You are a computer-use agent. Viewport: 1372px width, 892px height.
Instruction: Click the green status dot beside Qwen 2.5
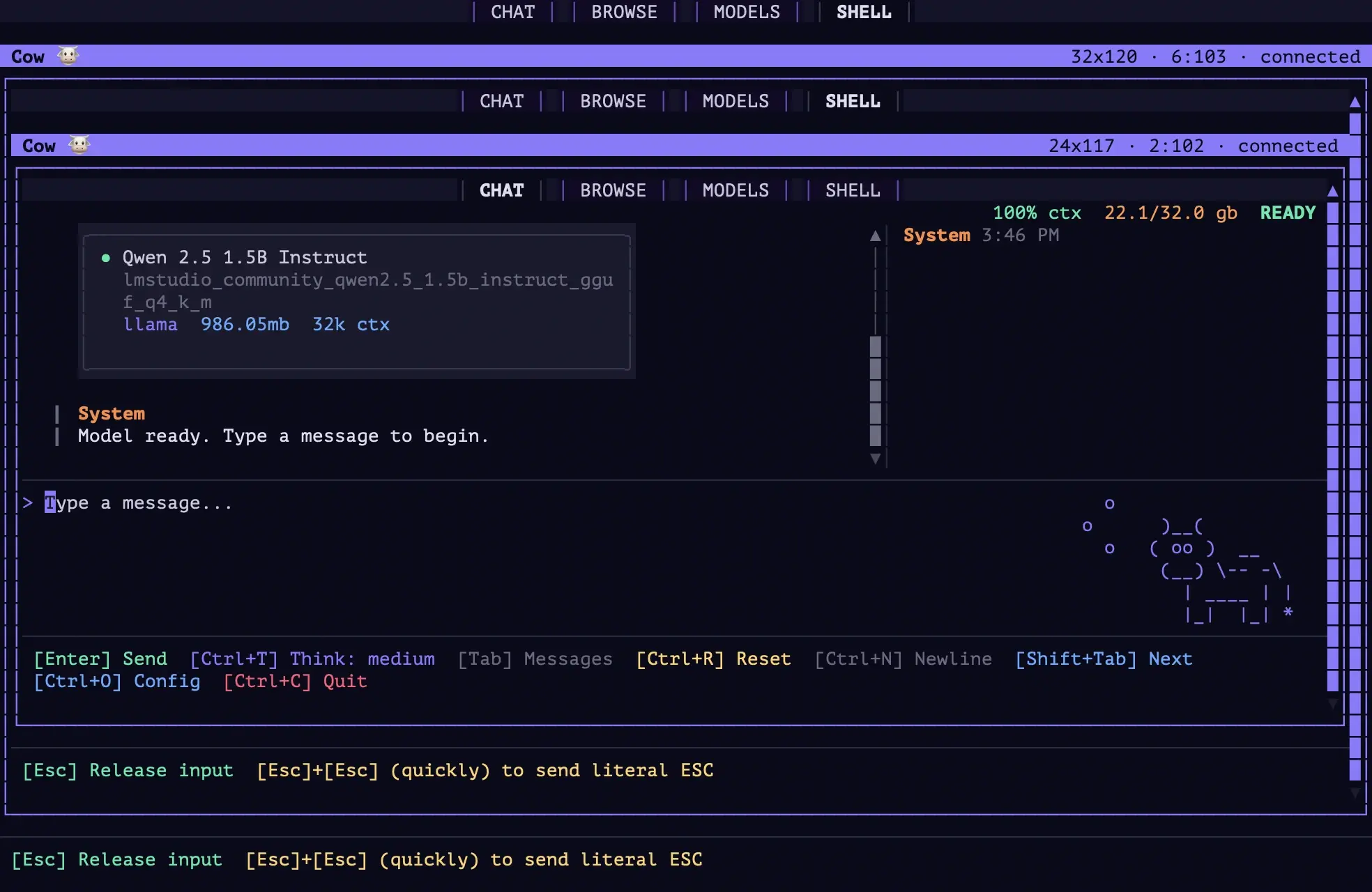(x=106, y=258)
